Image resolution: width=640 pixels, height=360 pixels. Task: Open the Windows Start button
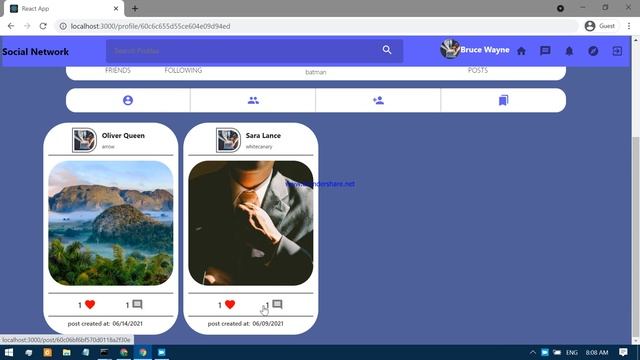[9, 352]
